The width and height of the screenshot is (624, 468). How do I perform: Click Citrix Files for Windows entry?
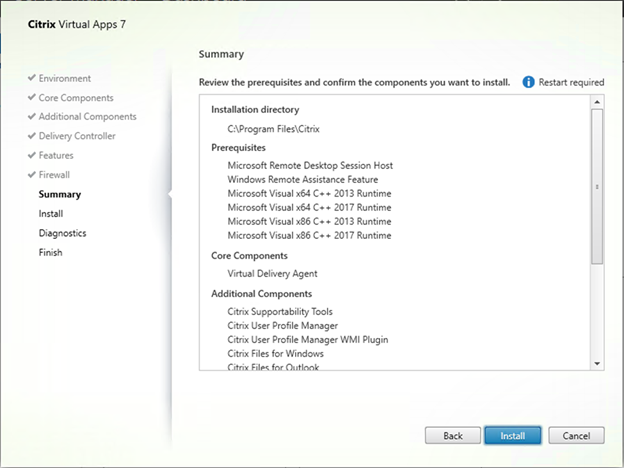click(x=275, y=353)
